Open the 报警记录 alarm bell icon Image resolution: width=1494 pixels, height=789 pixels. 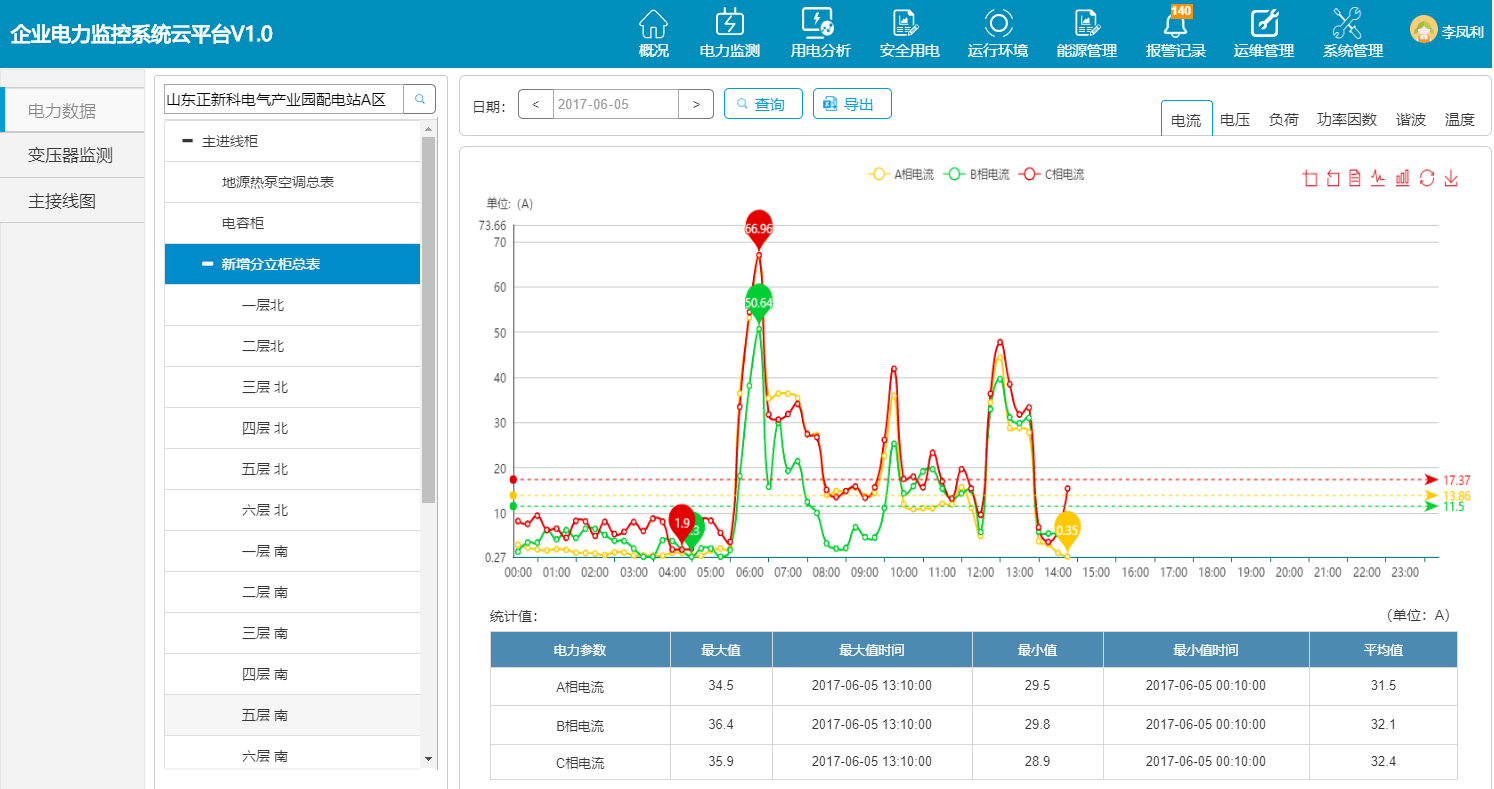point(1175,24)
